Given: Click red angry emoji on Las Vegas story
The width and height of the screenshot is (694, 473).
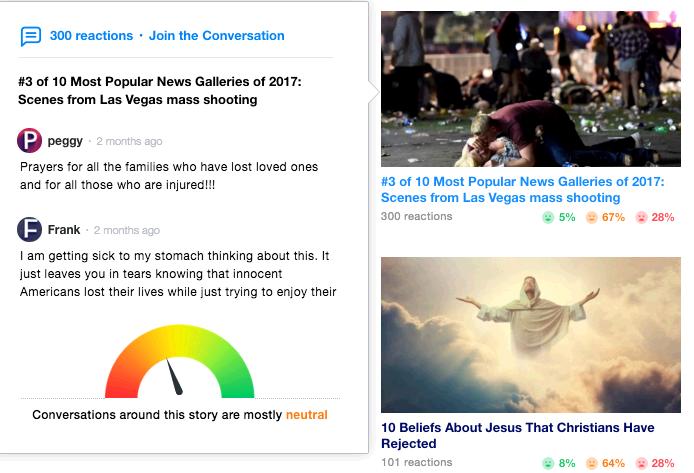Looking at the screenshot, I should pos(641,217).
